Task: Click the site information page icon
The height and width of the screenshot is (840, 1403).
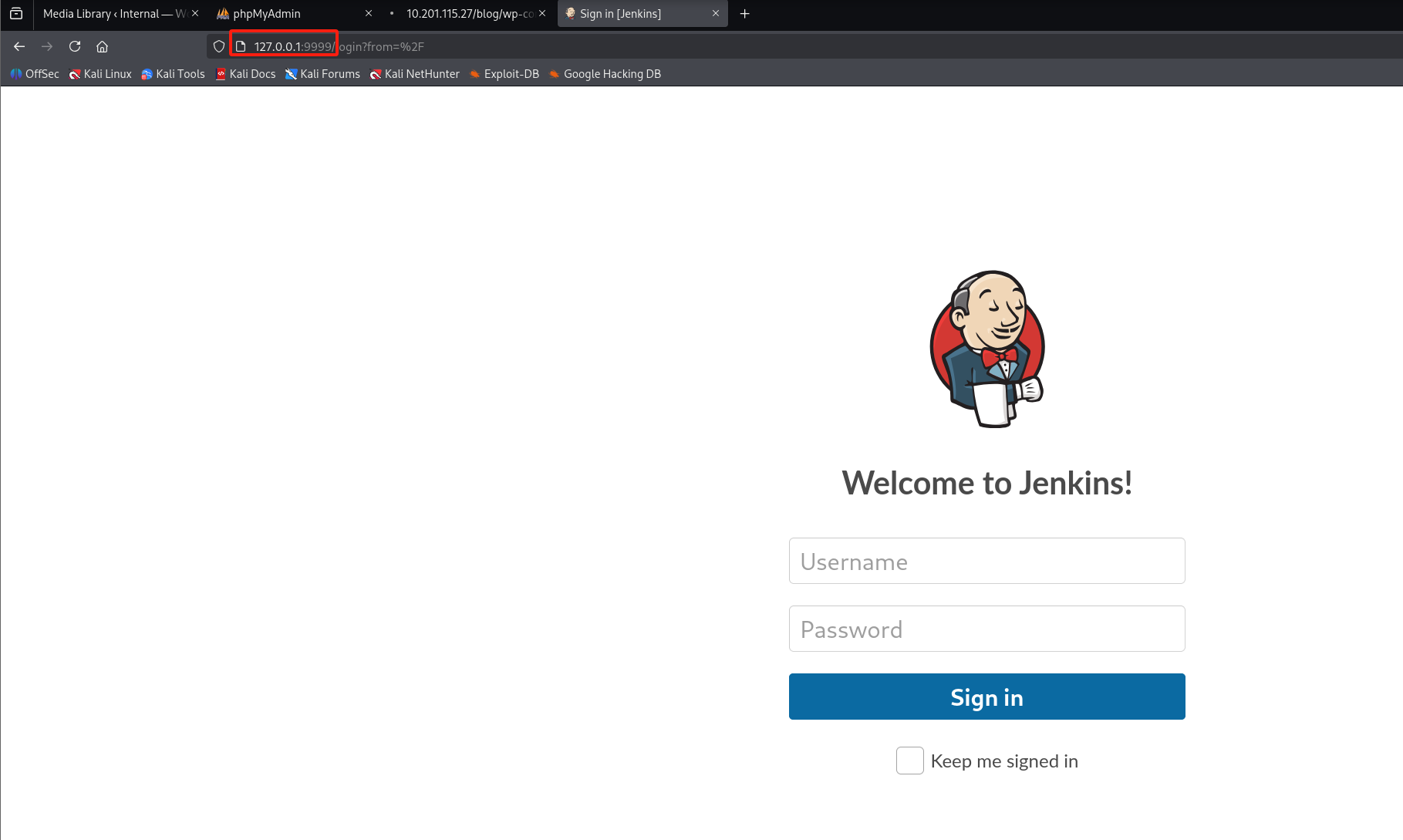Action: coord(241,46)
